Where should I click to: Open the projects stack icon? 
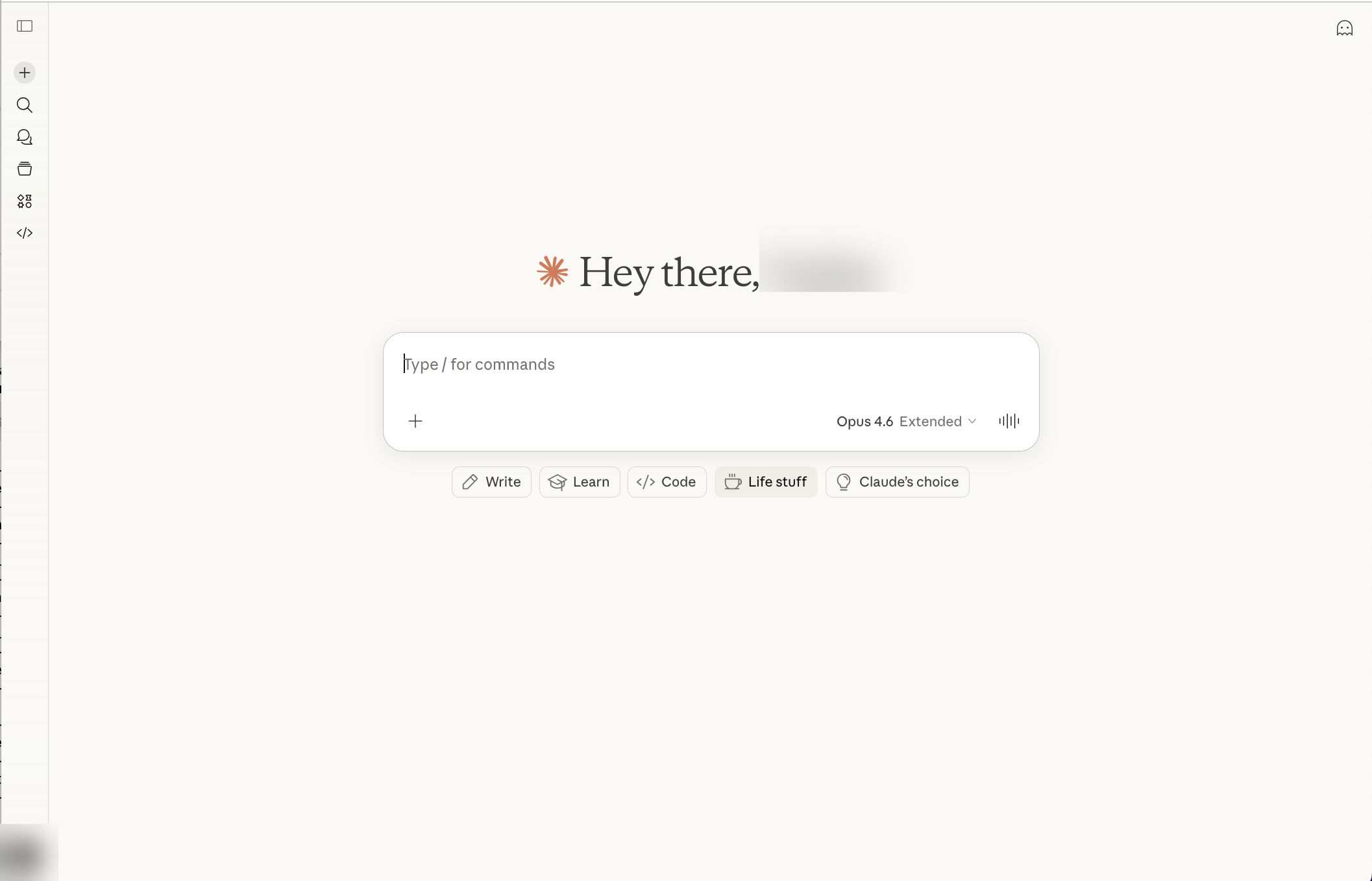click(x=25, y=169)
